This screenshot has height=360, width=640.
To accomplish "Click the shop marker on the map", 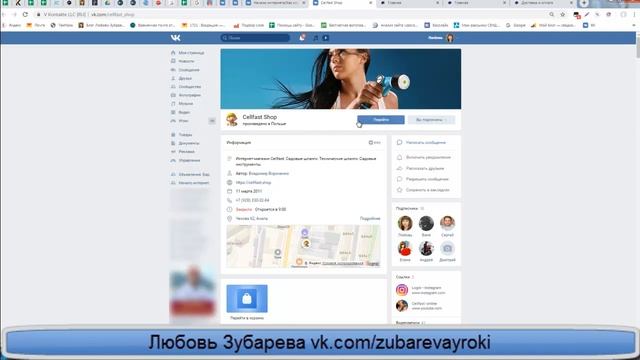I will (x=306, y=244).
